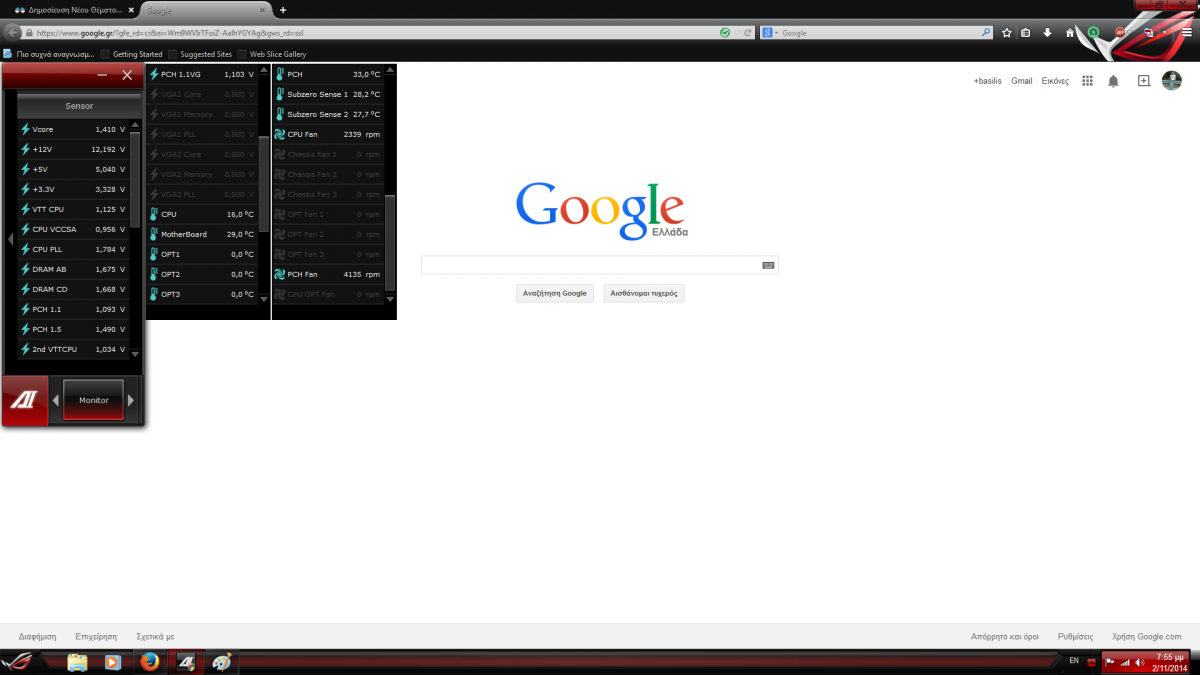Click the right arrow beside Monitor

(x=131, y=400)
